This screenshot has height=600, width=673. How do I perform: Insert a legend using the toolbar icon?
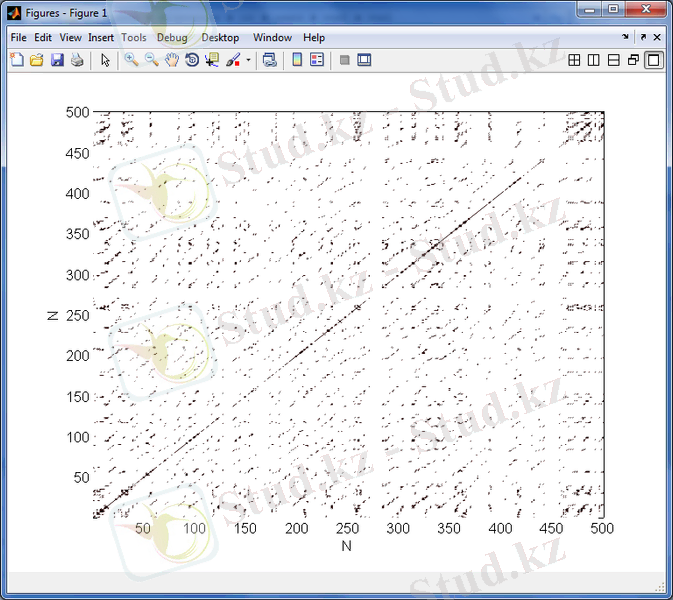(317, 60)
